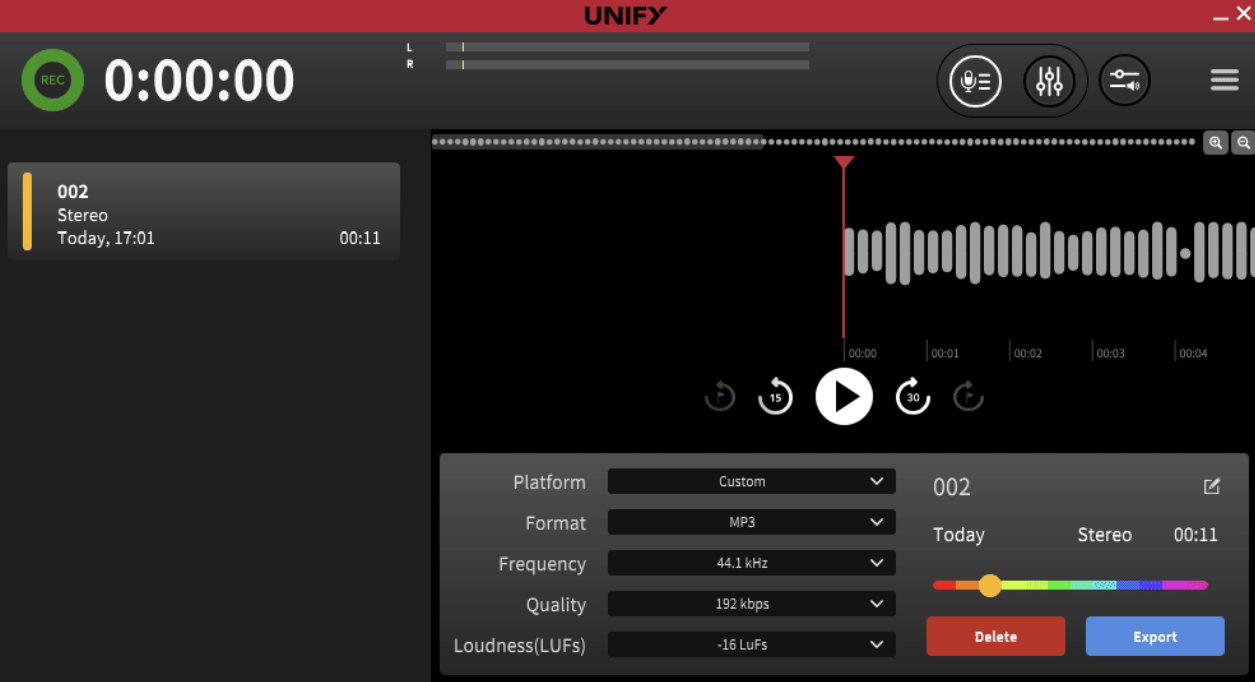This screenshot has width=1255, height=682.
Task: Delete recording 002
Action: click(995, 636)
